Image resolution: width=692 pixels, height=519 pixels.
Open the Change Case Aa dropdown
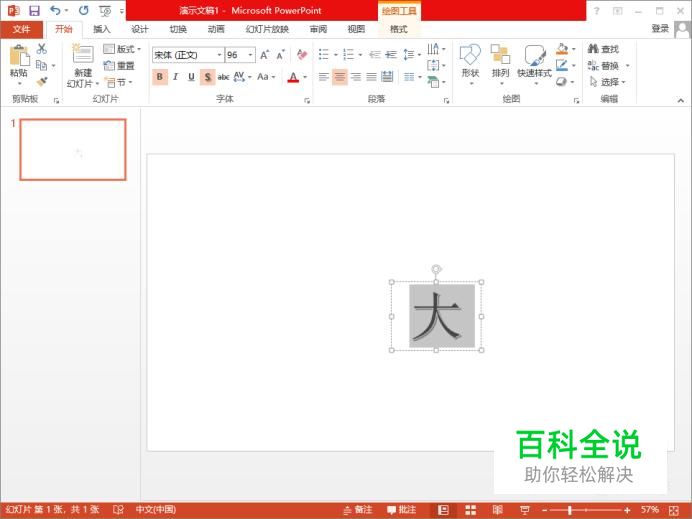(x=266, y=77)
